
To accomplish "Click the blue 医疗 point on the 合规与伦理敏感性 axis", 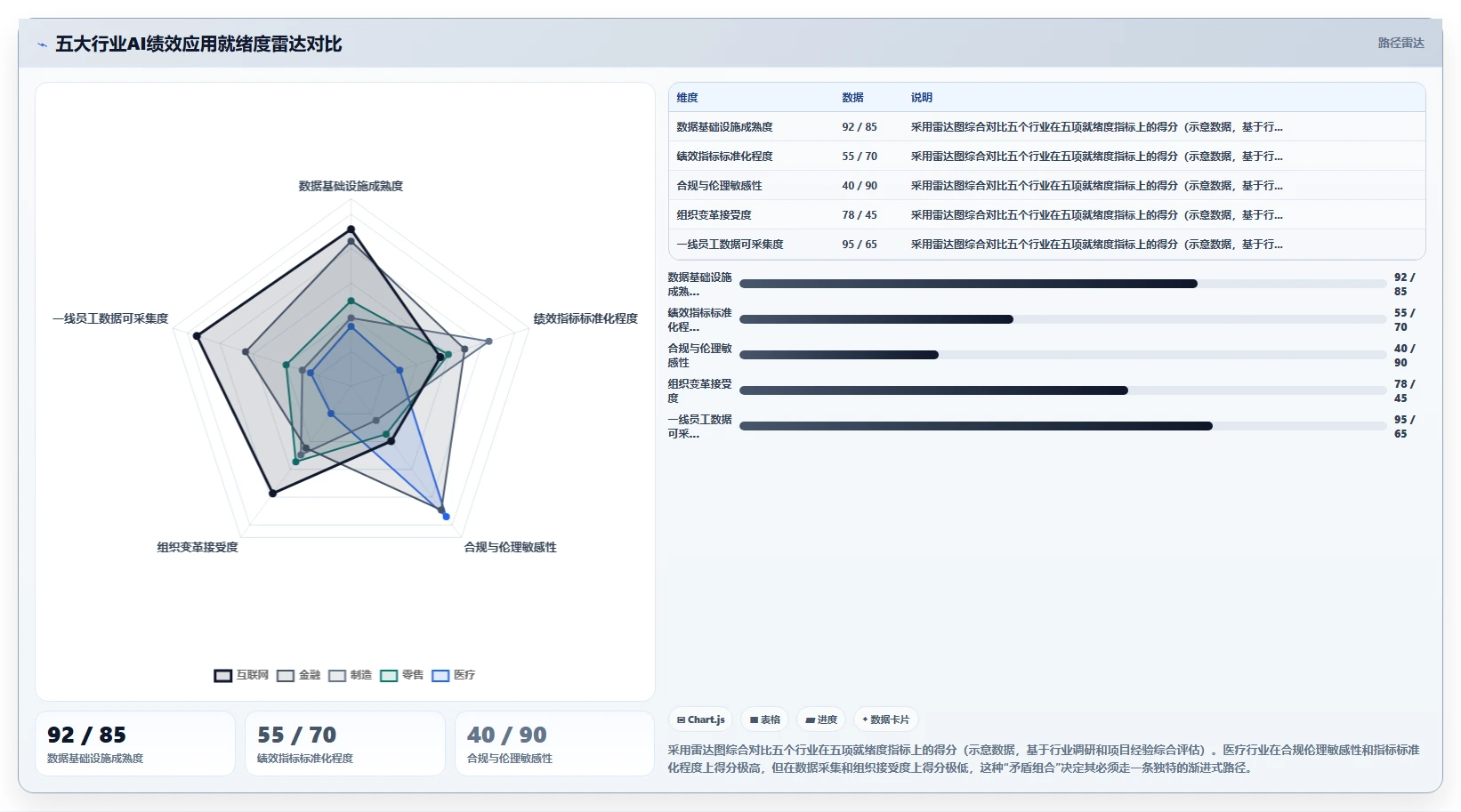I will (x=446, y=517).
